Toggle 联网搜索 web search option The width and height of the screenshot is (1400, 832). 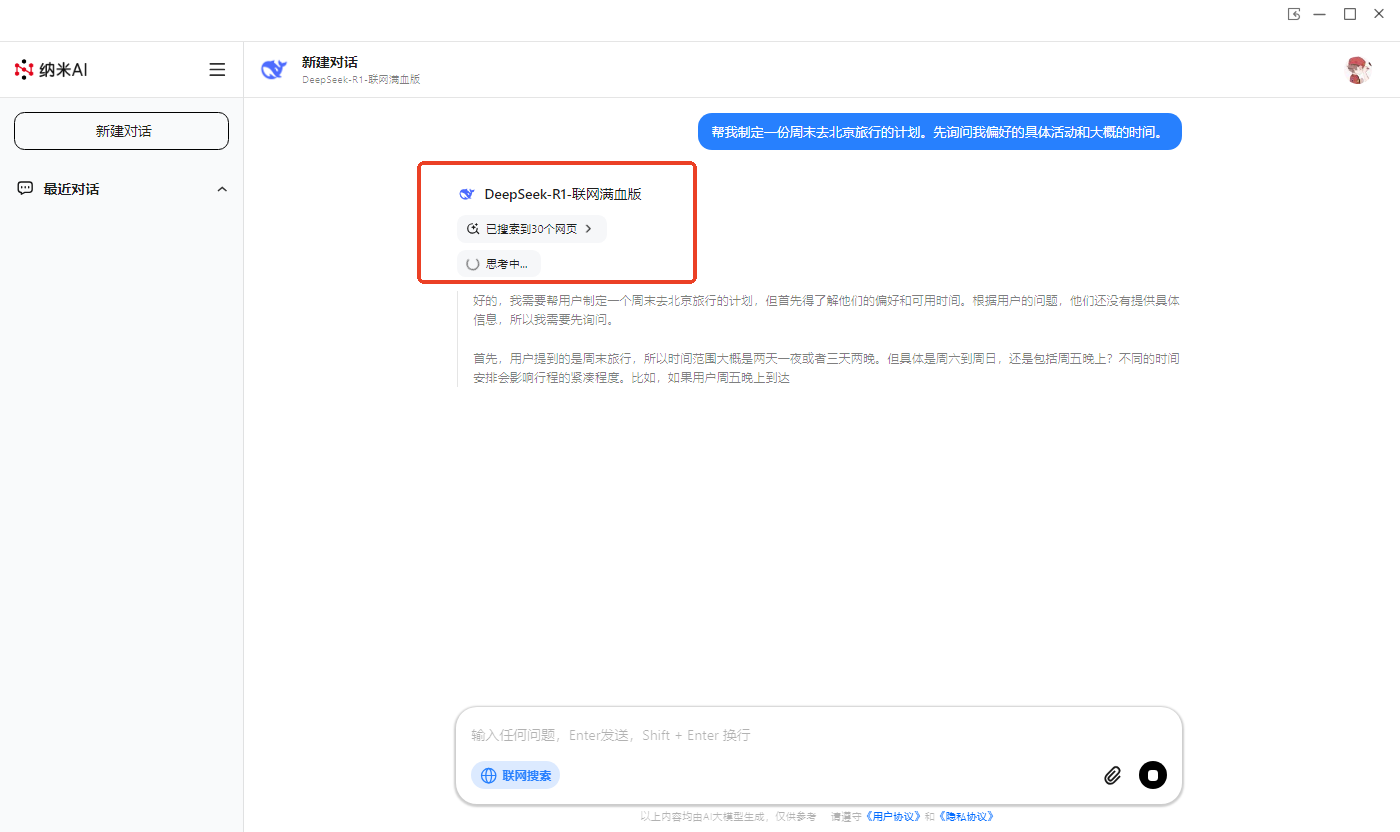click(x=515, y=775)
